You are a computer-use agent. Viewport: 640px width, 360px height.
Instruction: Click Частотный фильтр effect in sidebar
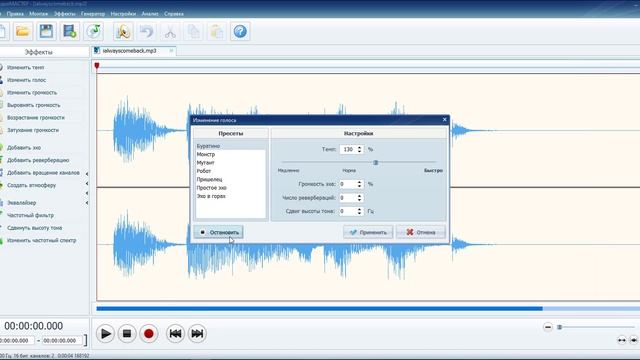30,216
